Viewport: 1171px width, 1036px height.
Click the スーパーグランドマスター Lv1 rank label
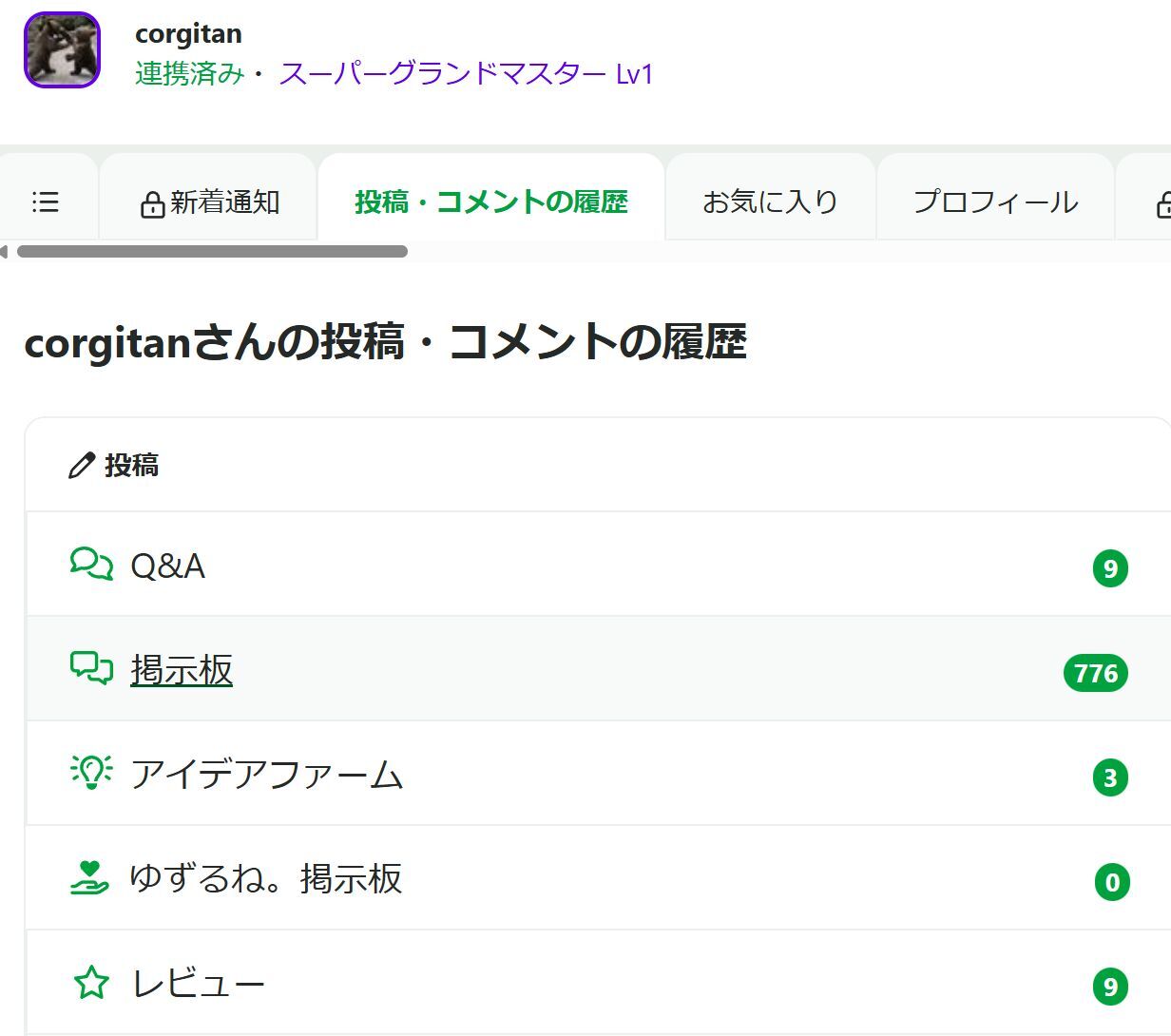point(466,74)
